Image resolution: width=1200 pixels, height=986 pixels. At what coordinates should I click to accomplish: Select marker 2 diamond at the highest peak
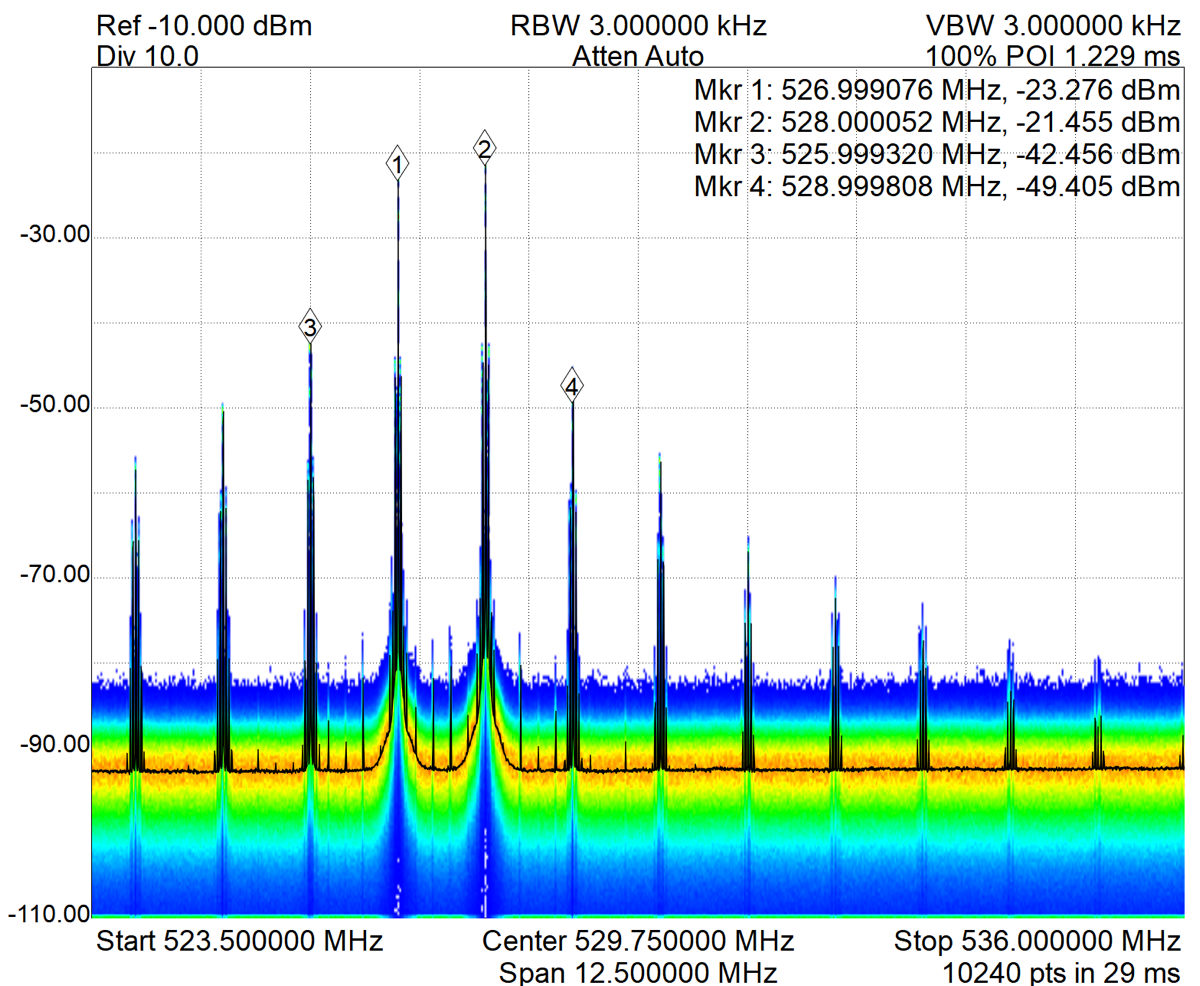tap(485, 149)
